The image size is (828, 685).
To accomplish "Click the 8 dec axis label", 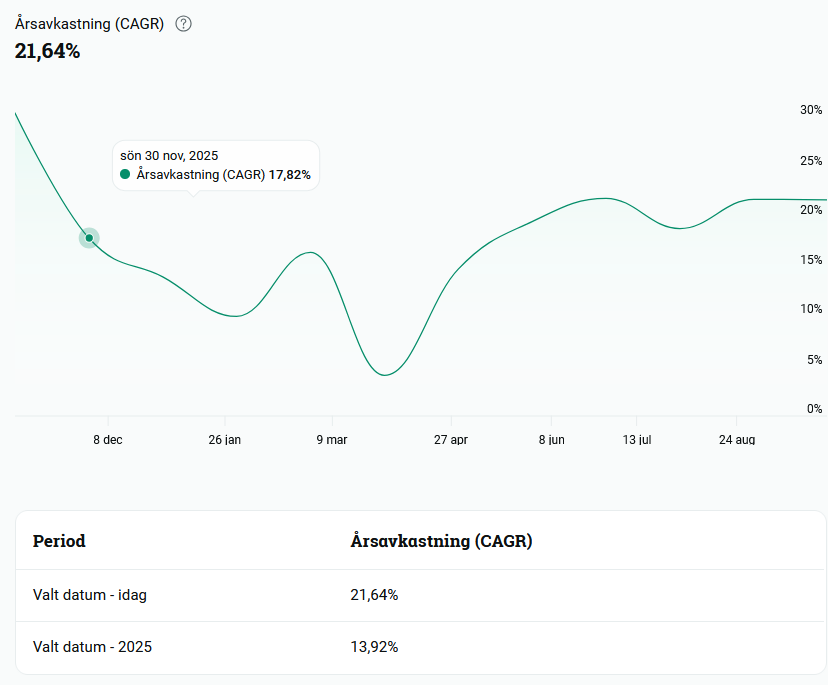I will click(108, 439).
